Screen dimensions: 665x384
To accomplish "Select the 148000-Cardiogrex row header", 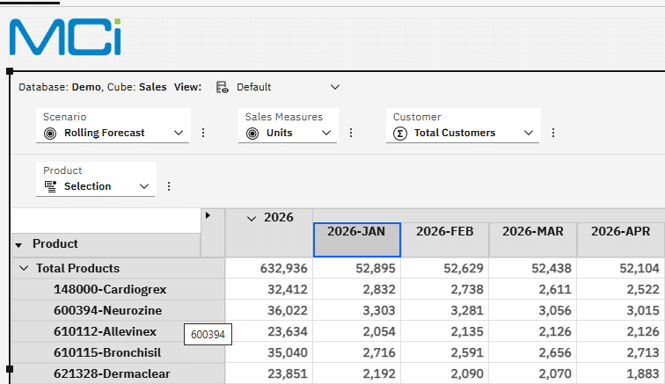I will (118, 289).
